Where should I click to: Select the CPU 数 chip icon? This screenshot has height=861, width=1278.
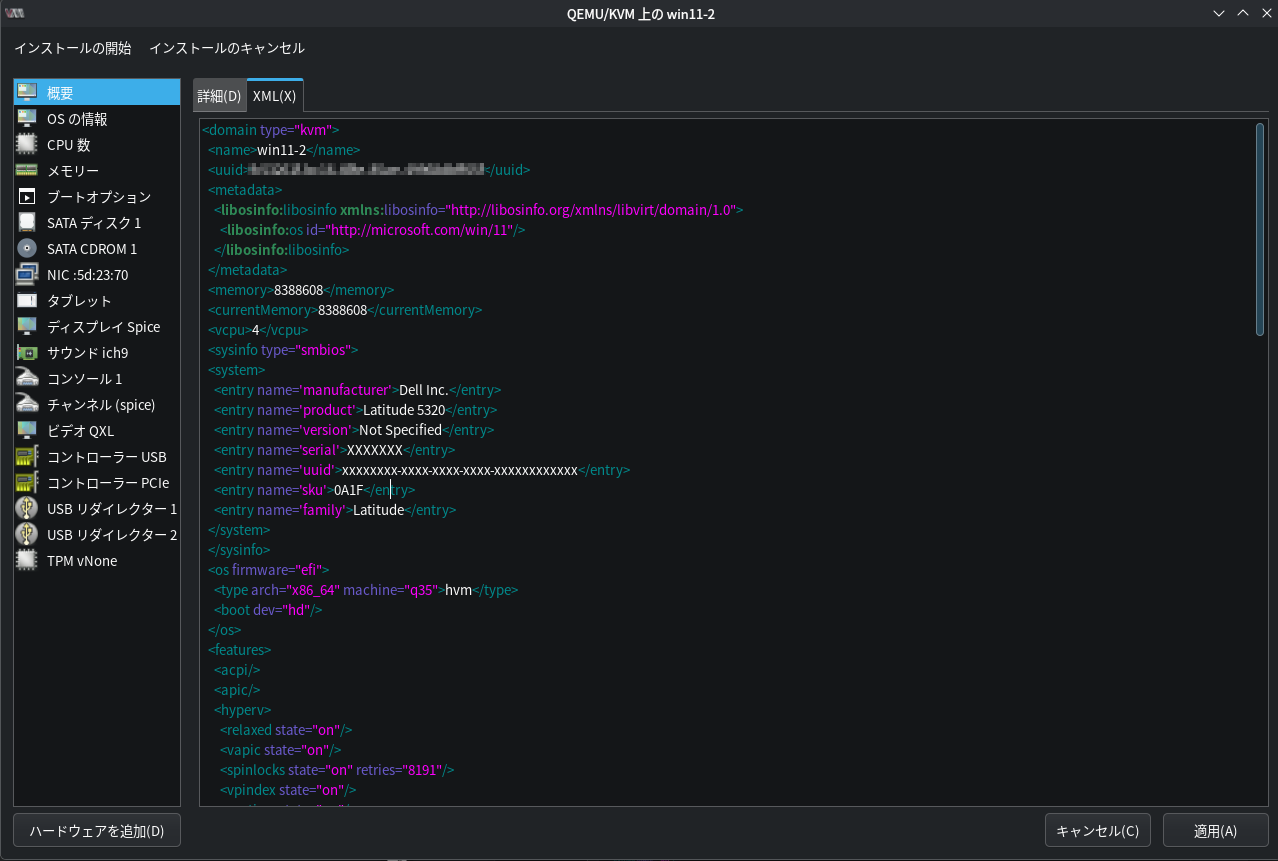pyautogui.click(x=27, y=145)
